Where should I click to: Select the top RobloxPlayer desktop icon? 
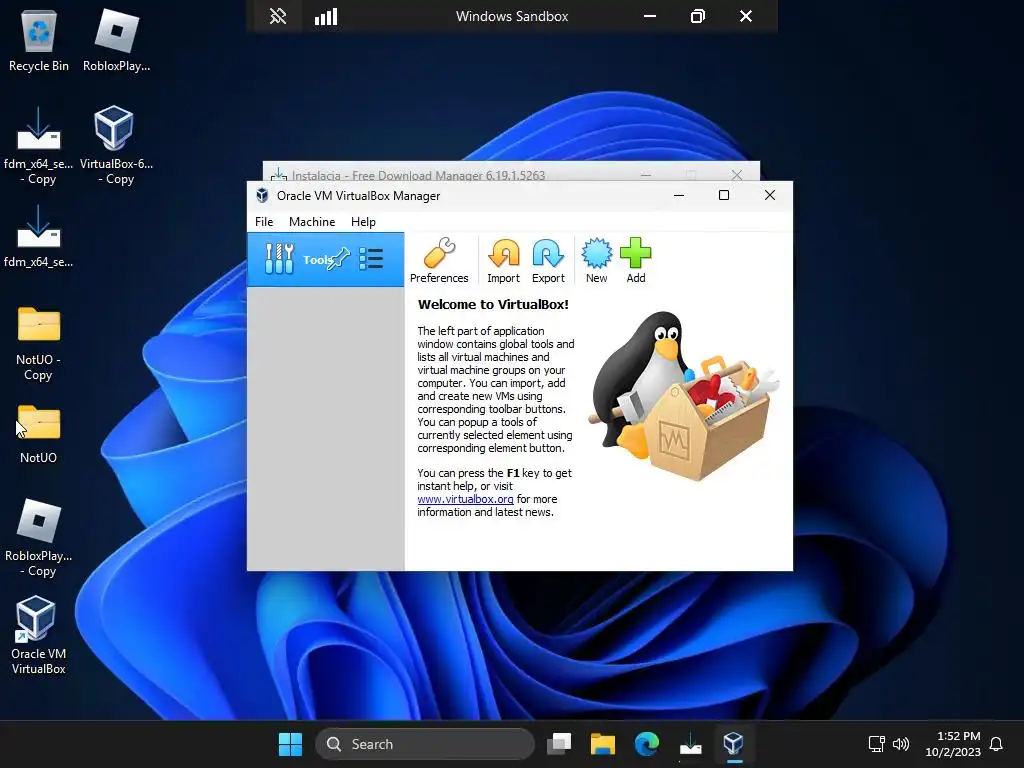pos(116,42)
